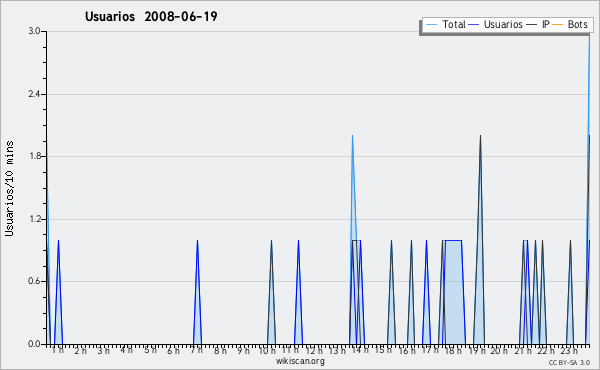Click the light blue Total legend line
Viewport: 600px width, 370px height.
pyautogui.click(x=431, y=25)
